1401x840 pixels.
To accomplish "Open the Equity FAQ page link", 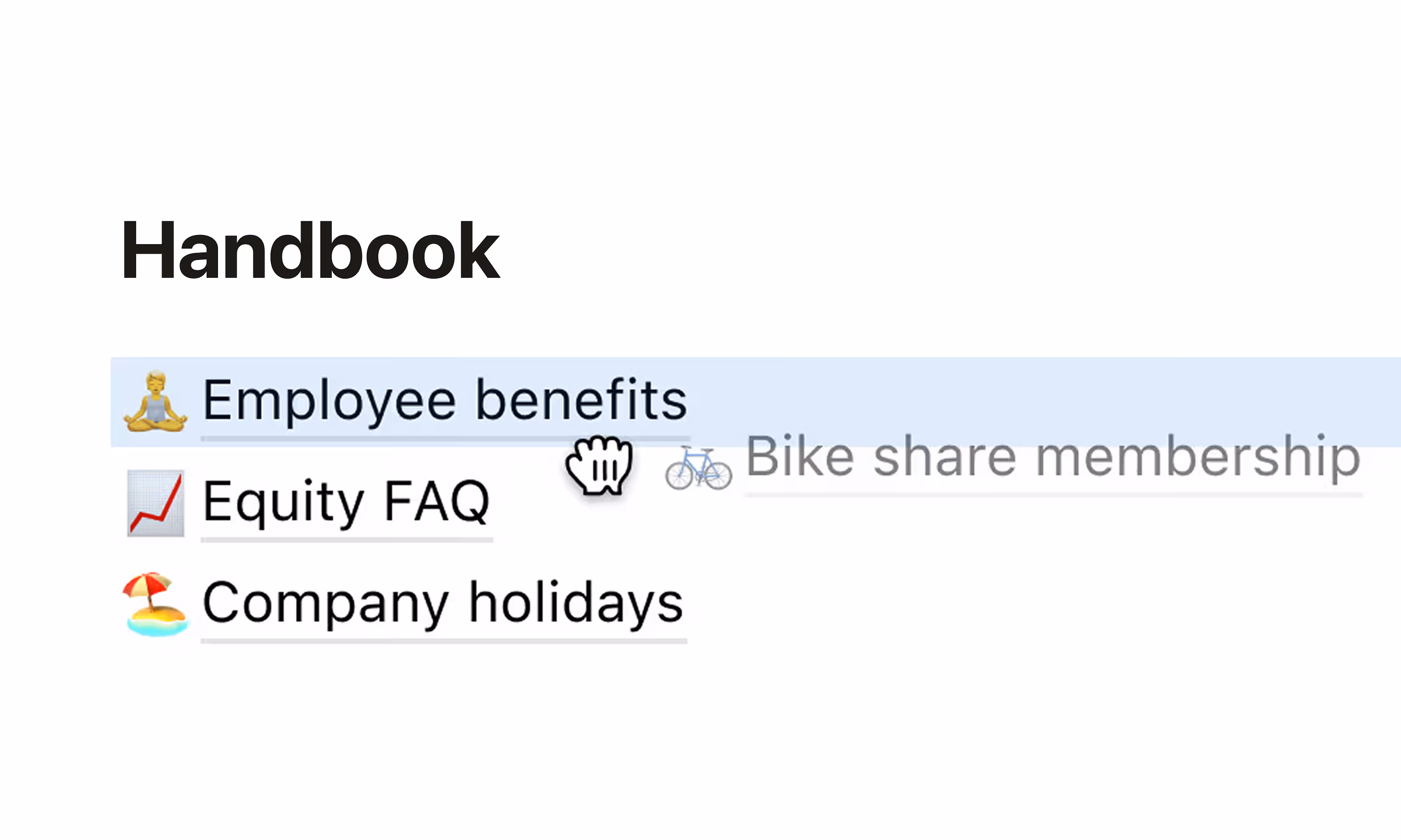I will pos(346,501).
